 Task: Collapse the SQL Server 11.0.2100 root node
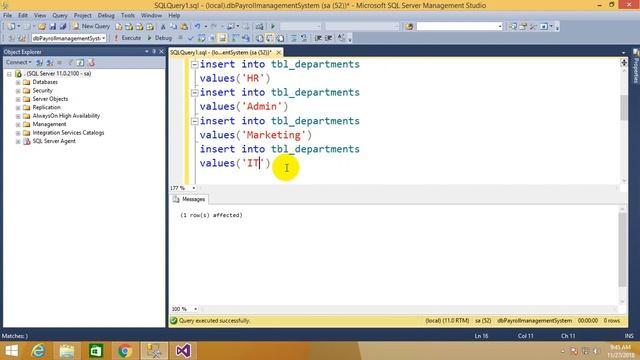click(9, 74)
